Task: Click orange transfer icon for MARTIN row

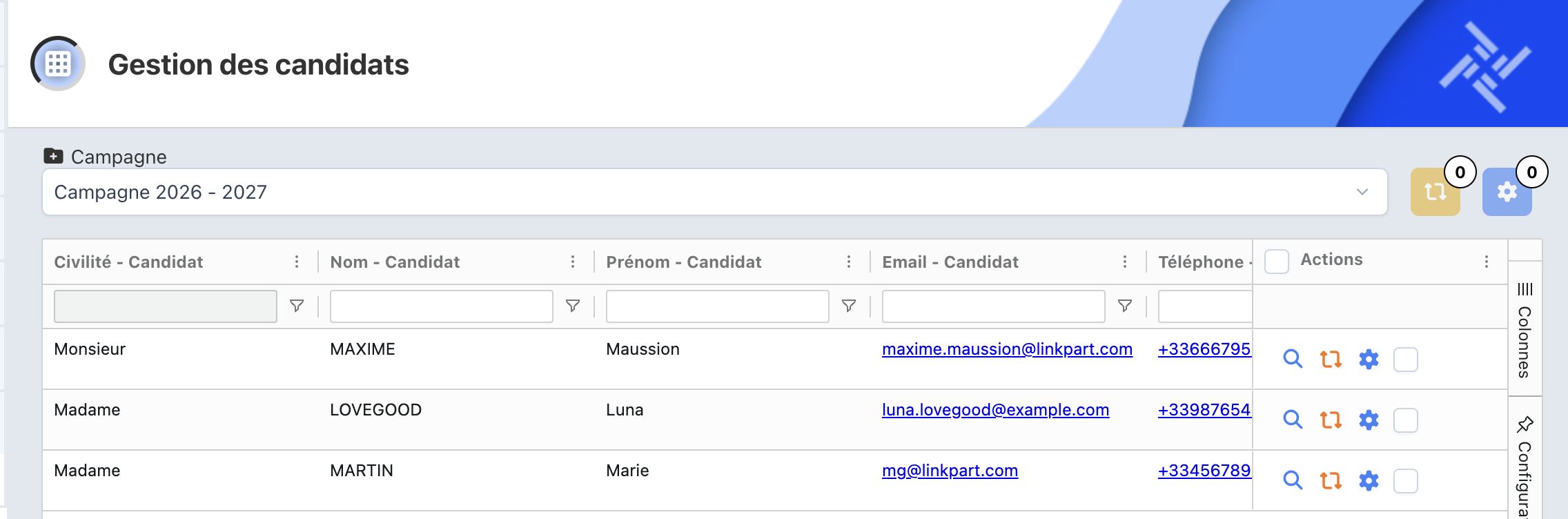Action: pos(1331,480)
